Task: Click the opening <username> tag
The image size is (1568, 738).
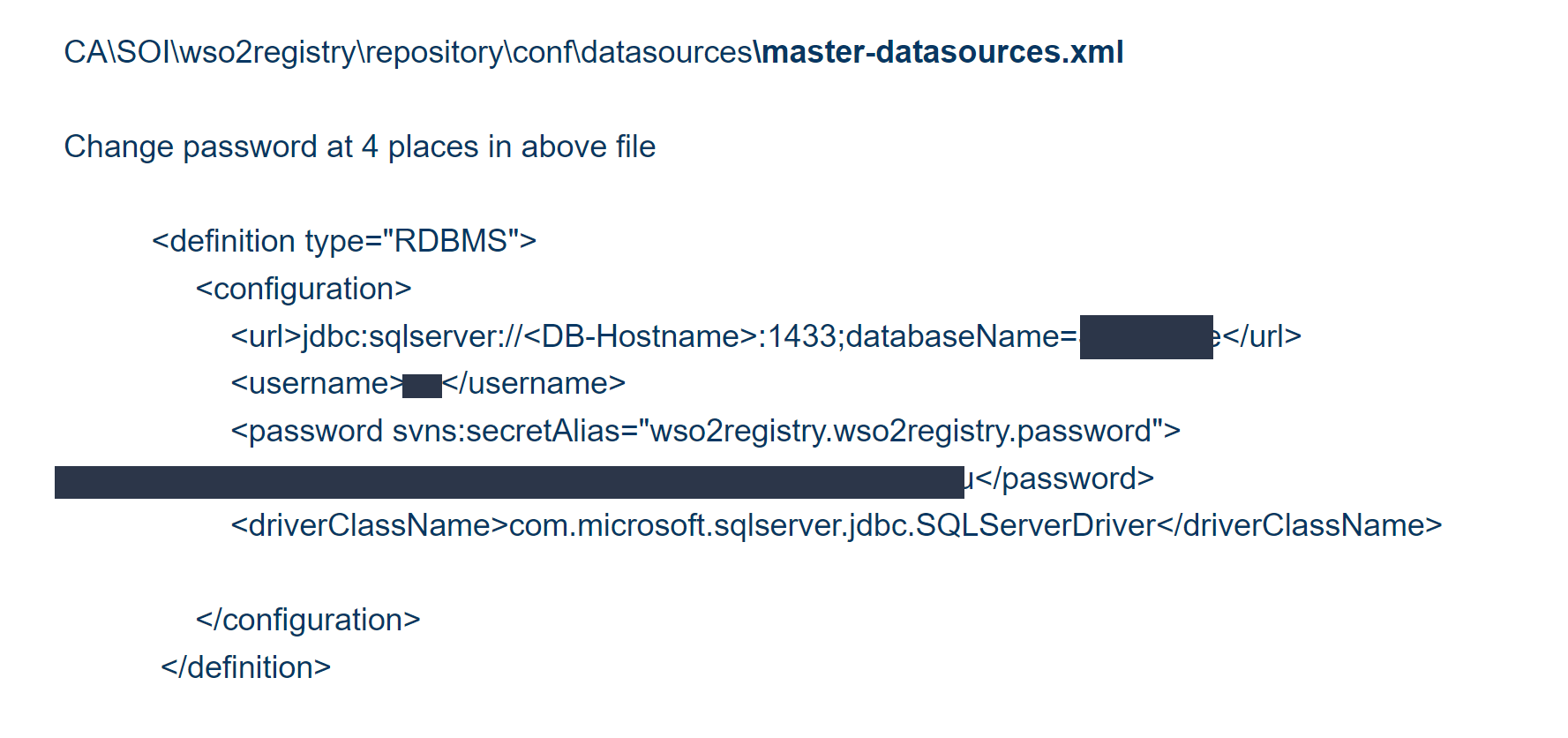Action: tap(316, 383)
